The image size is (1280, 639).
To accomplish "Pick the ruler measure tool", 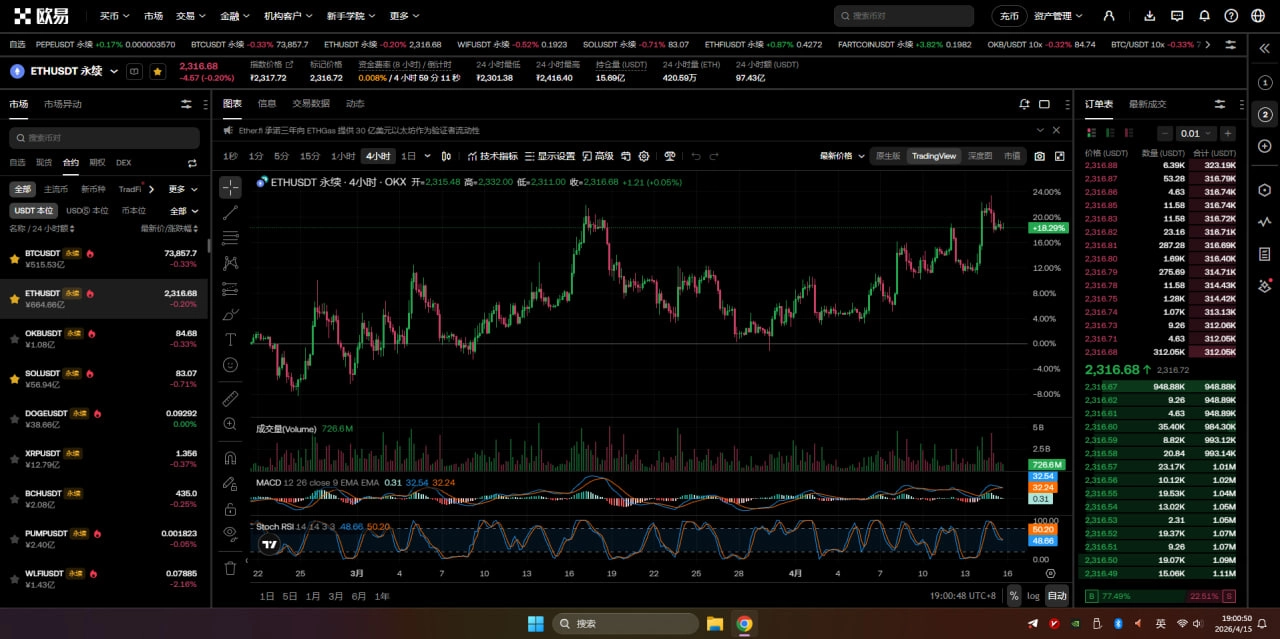I will tap(230, 399).
